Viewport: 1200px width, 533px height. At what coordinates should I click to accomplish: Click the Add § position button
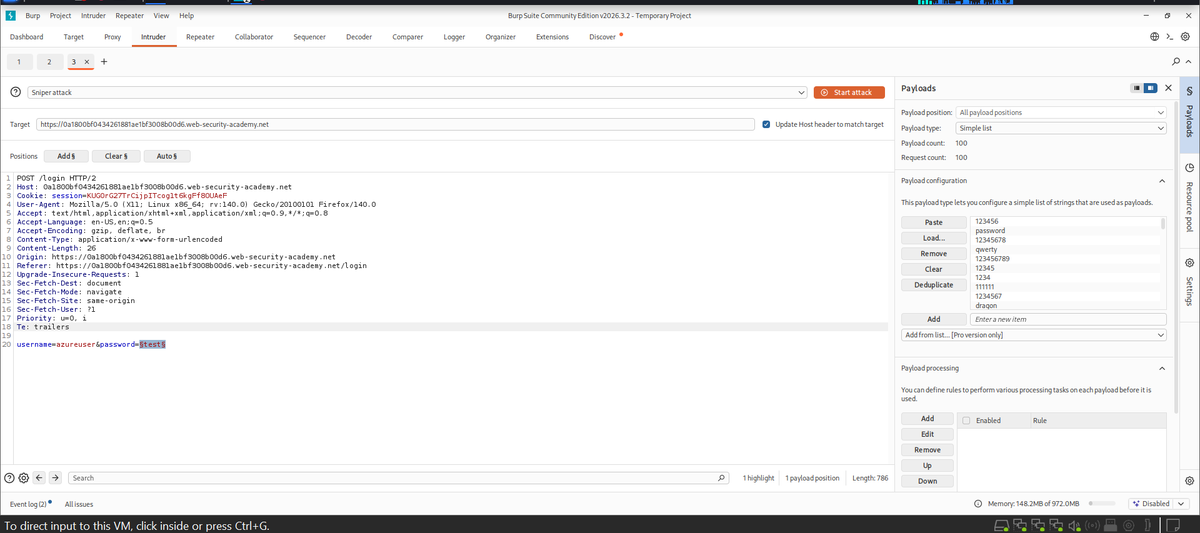click(67, 156)
